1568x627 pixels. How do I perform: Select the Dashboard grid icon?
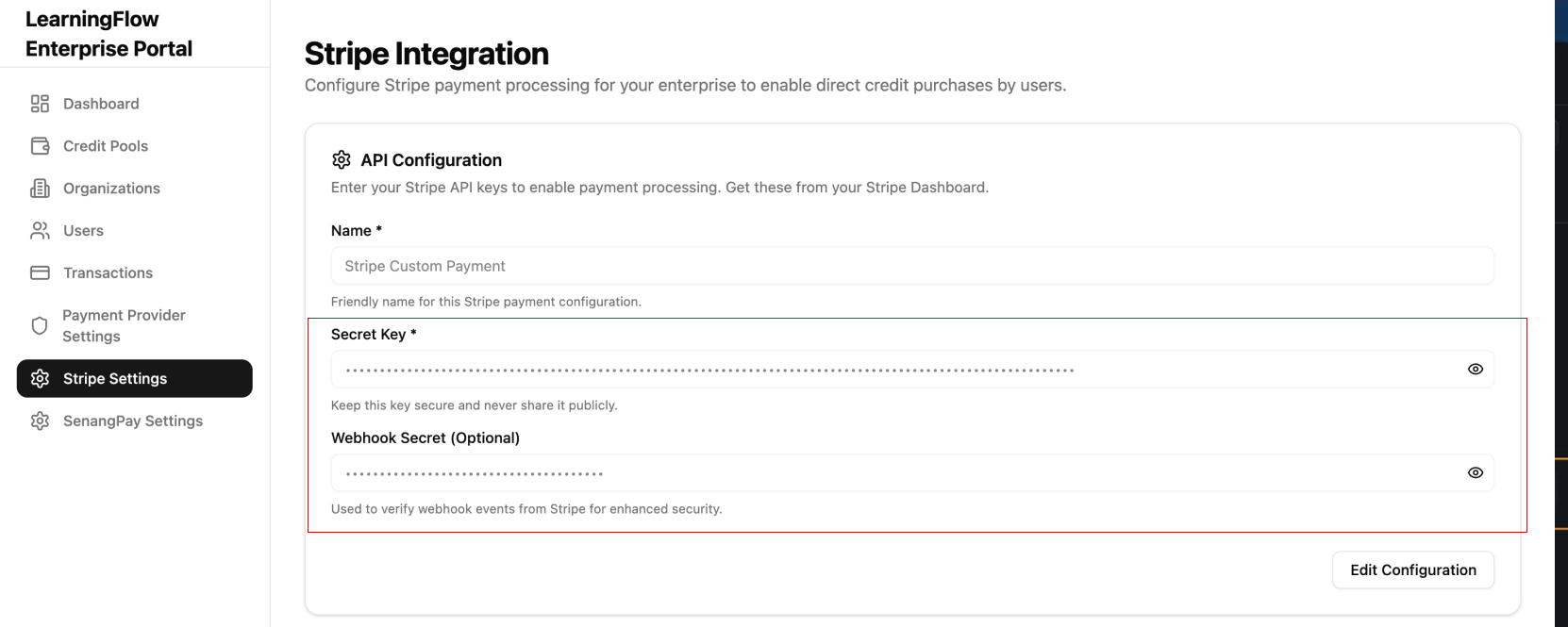[x=39, y=103]
